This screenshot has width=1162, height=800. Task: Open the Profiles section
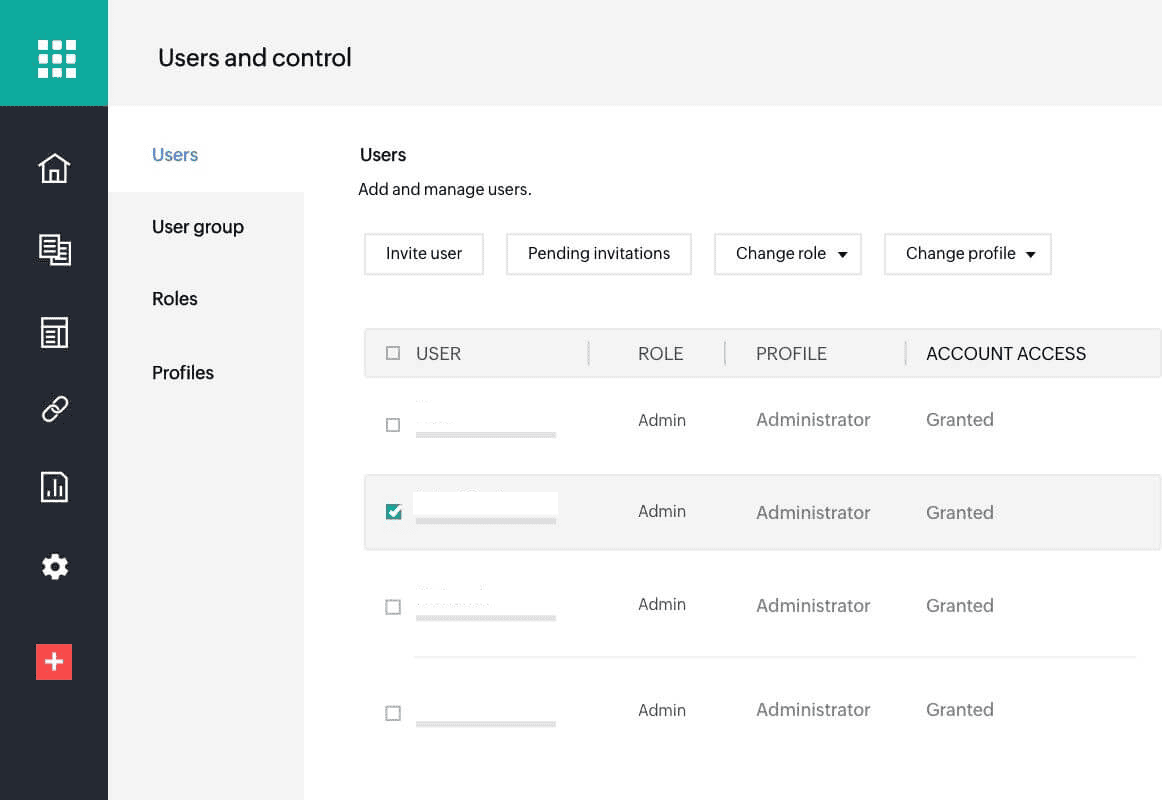pos(183,373)
